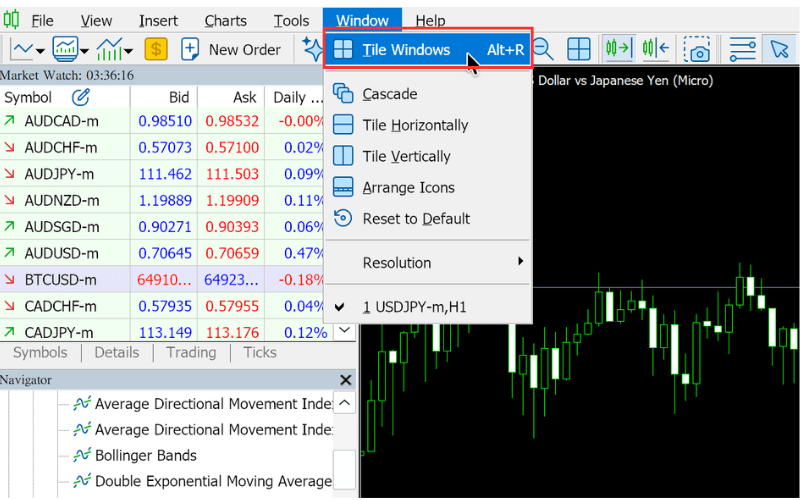The image size is (800, 500).
Task: Click the Bid column header
Action: pyautogui.click(x=164, y=97)
